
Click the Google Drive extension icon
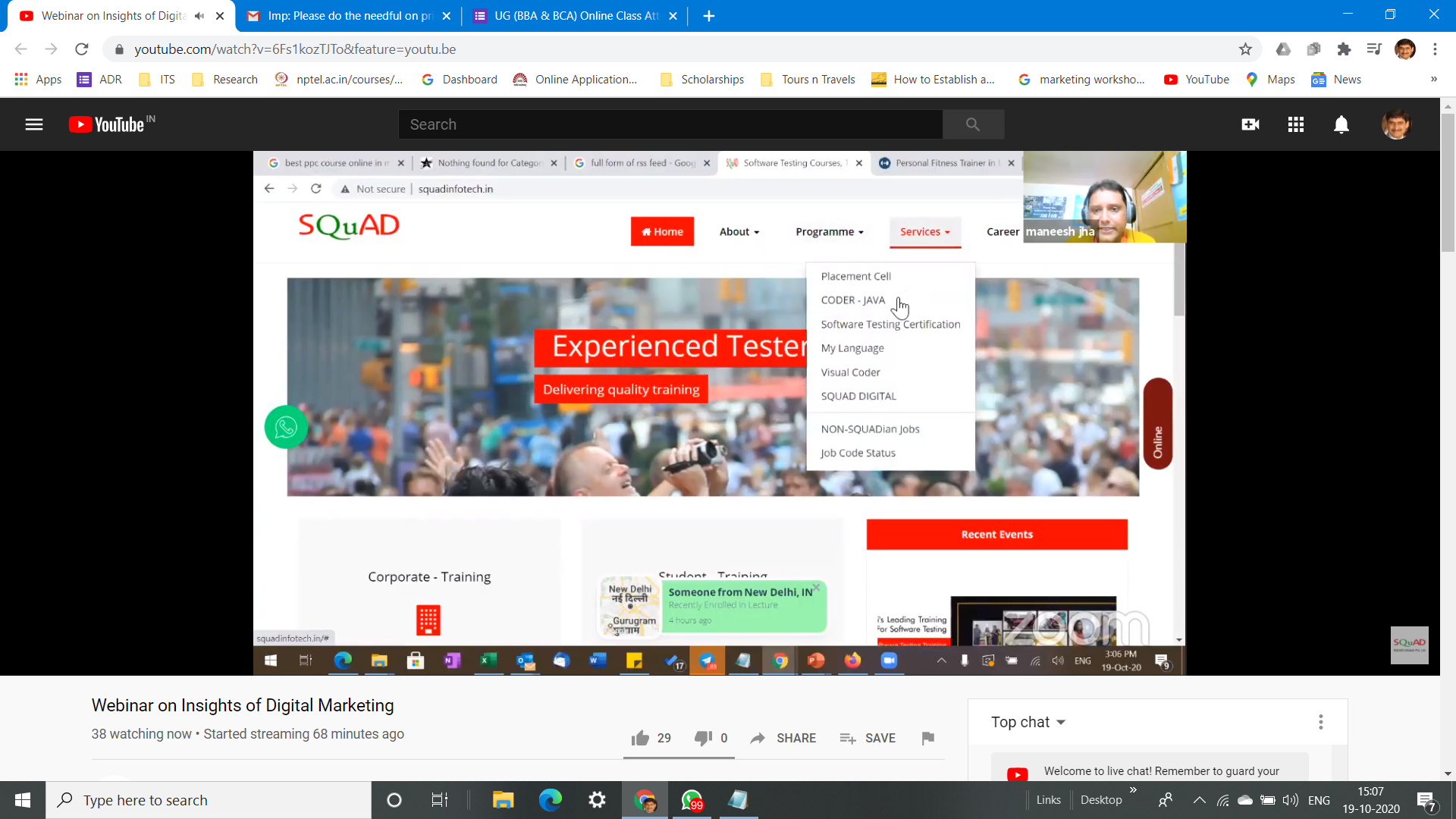[x=1283, y=49]
